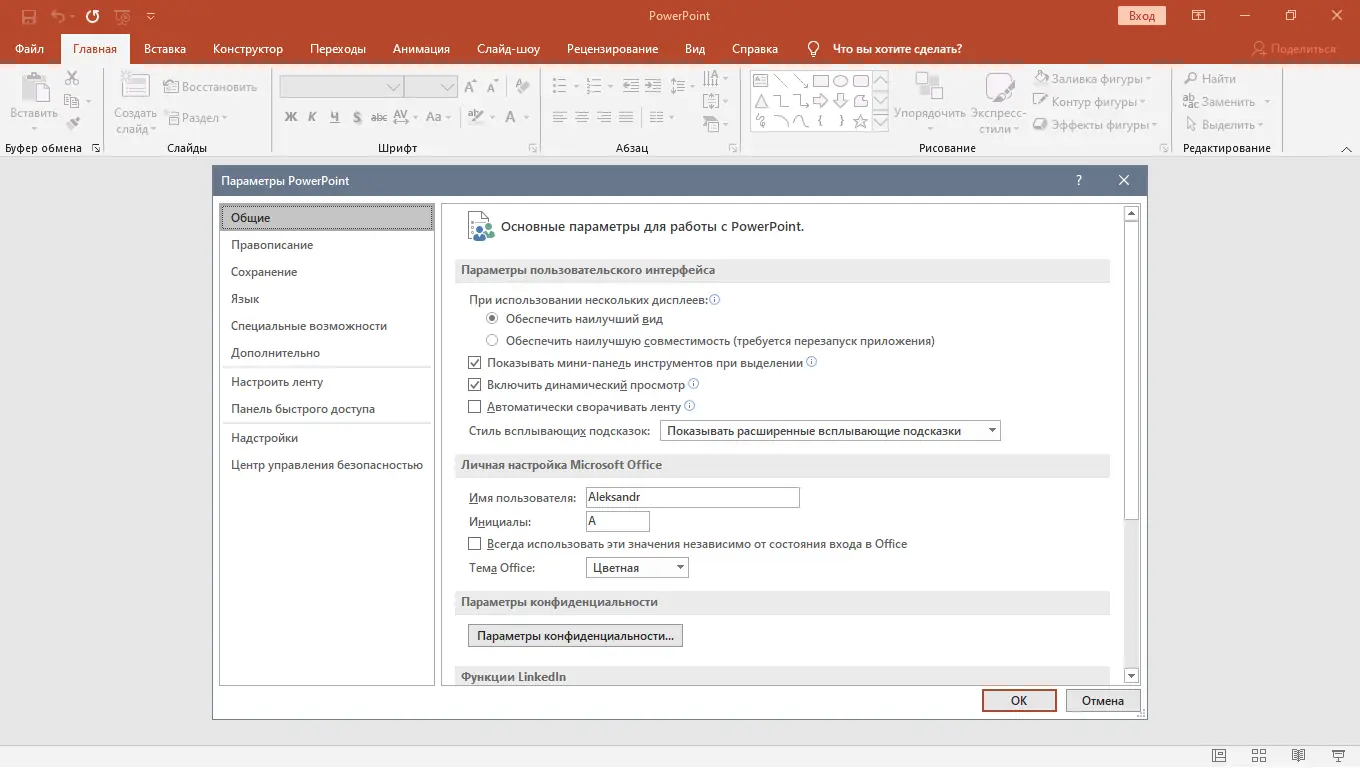Viewport: 1360px width, 768px height.
Task: Click the Undo arrow in the quick access toolbar
Action: tap(58, 16)
